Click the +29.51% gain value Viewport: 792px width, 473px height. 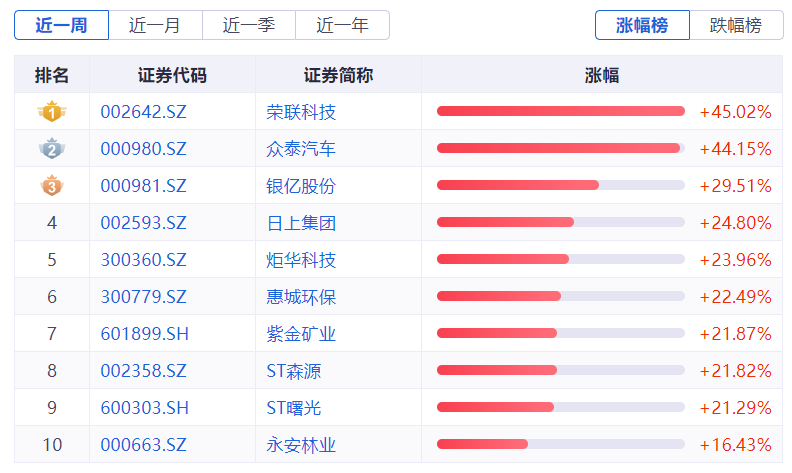(x=735, y=186)
